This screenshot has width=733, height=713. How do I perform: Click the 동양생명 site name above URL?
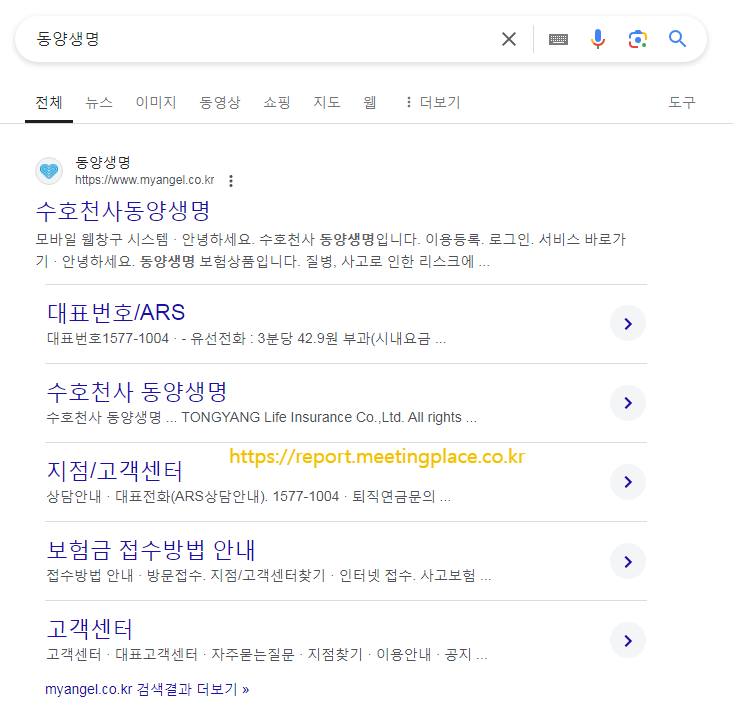[102, 162]
